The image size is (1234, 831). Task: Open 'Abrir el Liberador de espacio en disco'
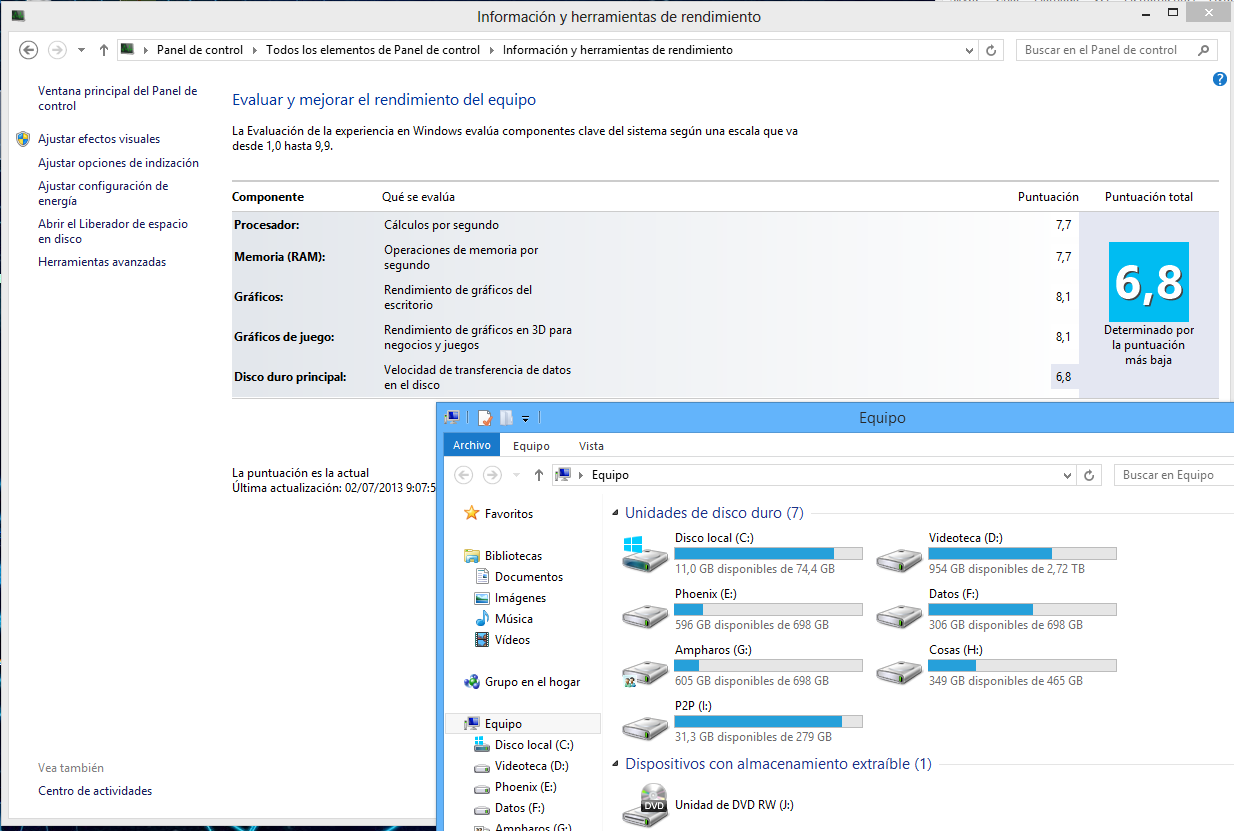[113, 232]
